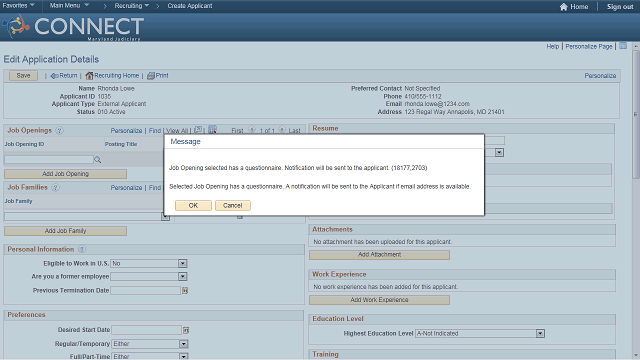The height and width of the screenshot is (360, 640).
Task: Expand the Eligible to Work in U.S. dropdown
Action: [182, 264]
